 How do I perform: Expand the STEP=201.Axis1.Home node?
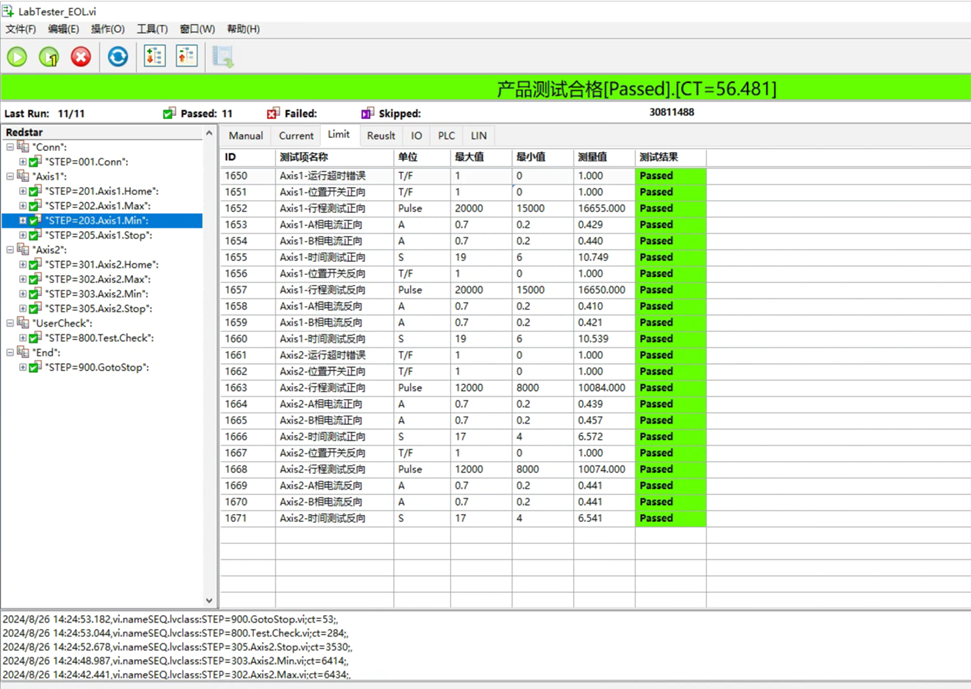pos(23,191)
